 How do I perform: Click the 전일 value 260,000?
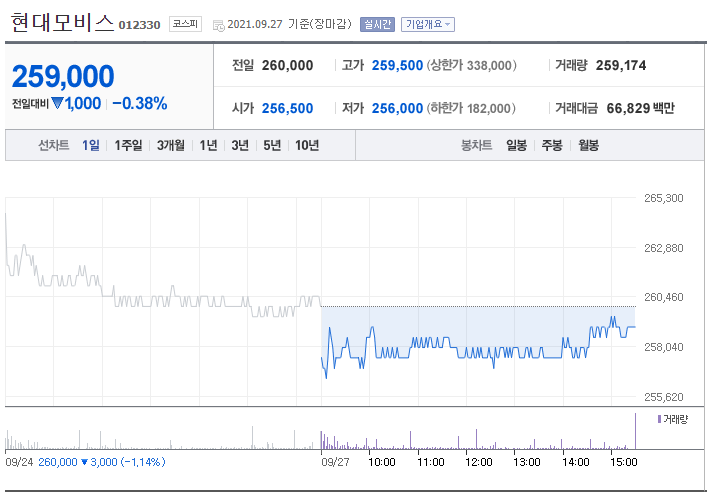pyautogui.click(x=287, y=65)
